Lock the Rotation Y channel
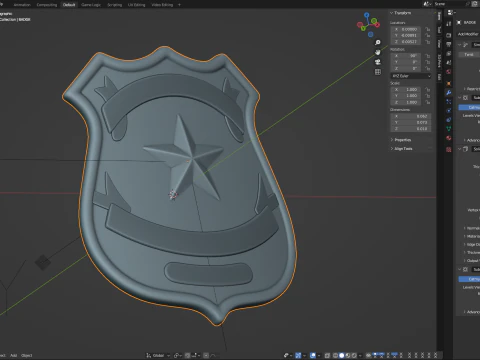The height and width of the screenshot is (360, 480). click(427, 62)
